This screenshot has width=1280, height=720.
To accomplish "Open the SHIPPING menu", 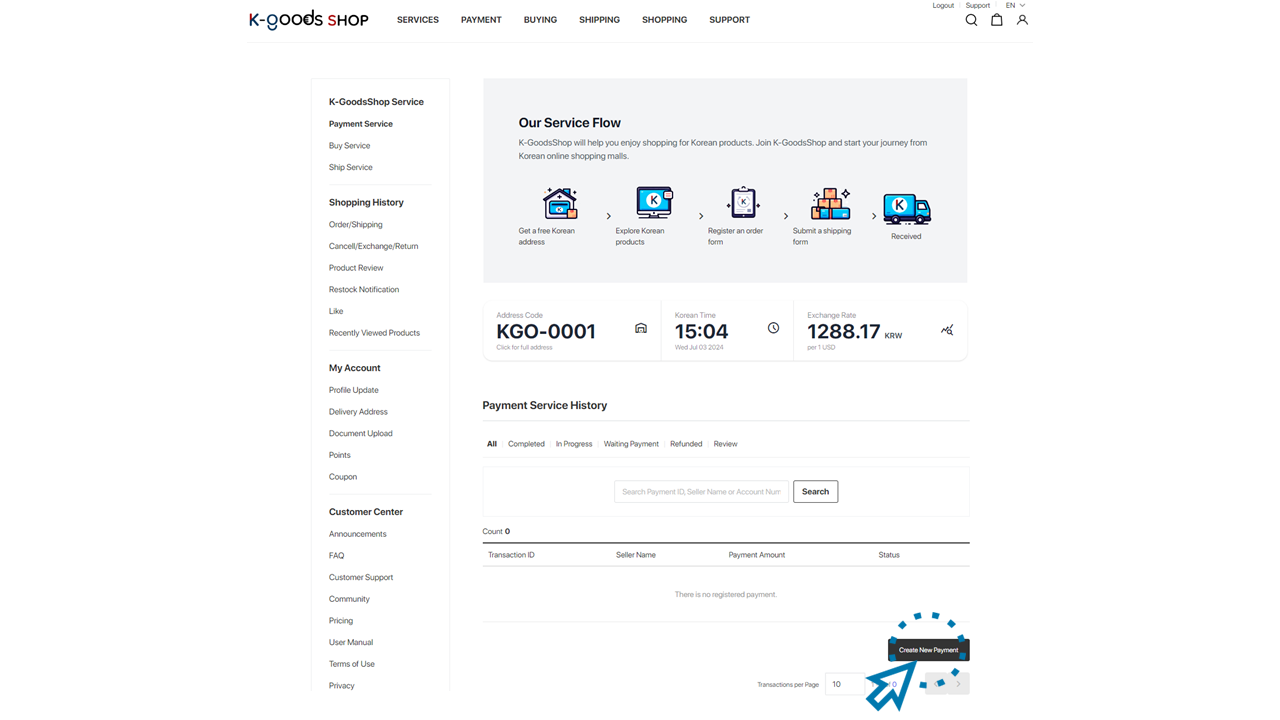I will [599, 20].
